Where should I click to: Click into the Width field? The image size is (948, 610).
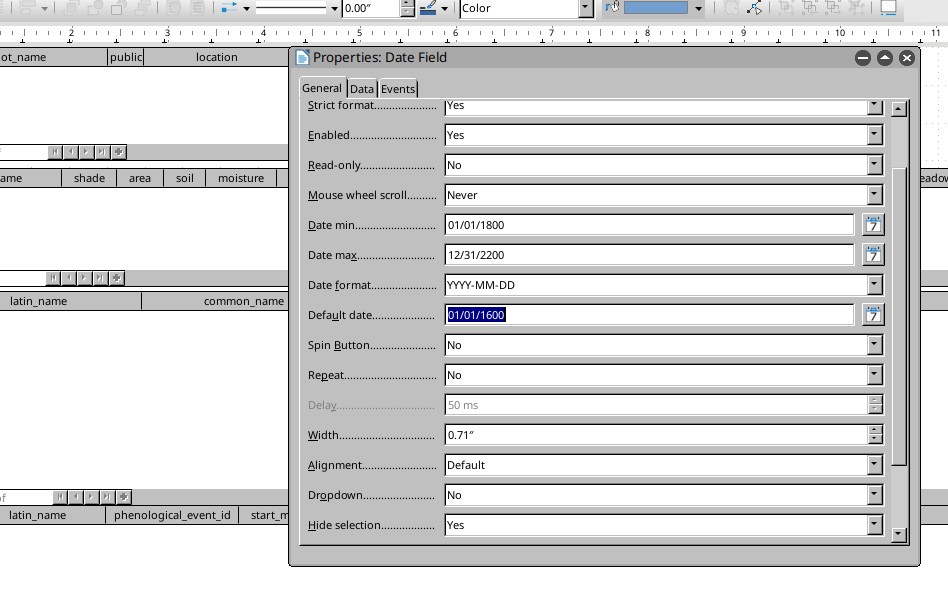coord(657,435)
